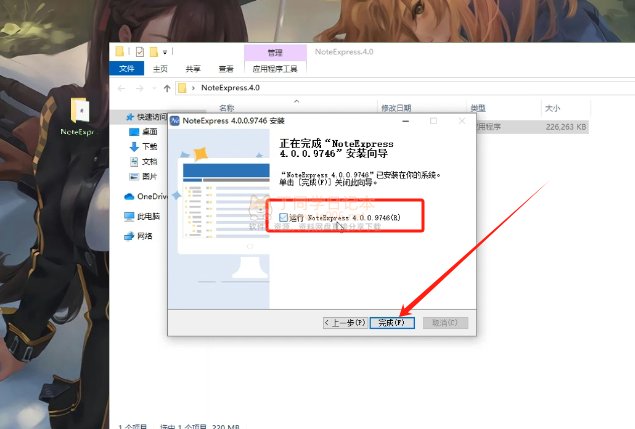Click the 上一步(P) back button

345,322
